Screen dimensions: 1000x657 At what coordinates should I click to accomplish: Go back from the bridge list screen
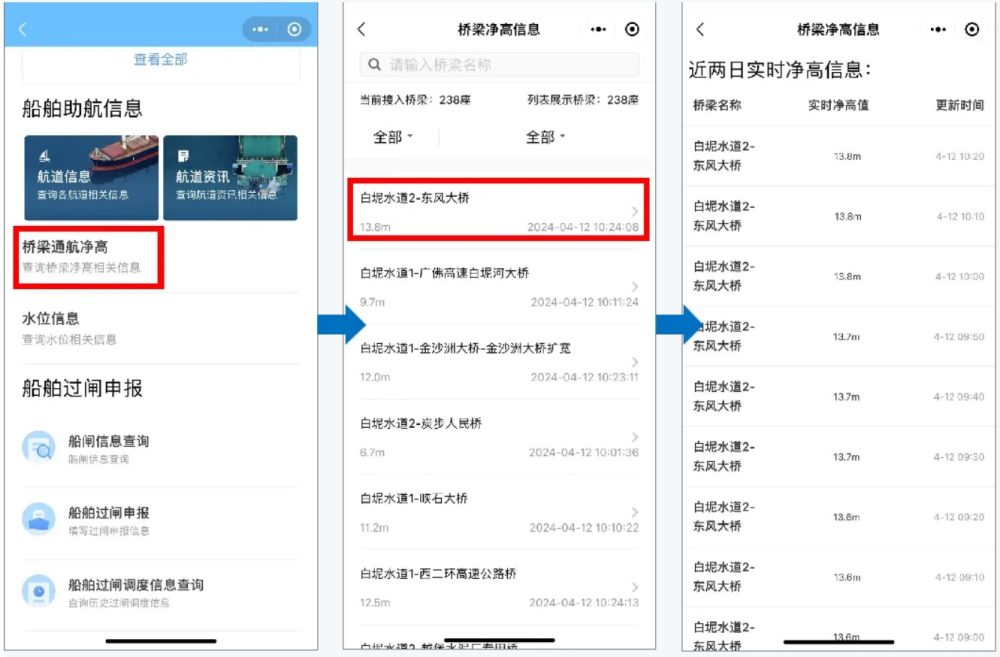pos(362,29)
